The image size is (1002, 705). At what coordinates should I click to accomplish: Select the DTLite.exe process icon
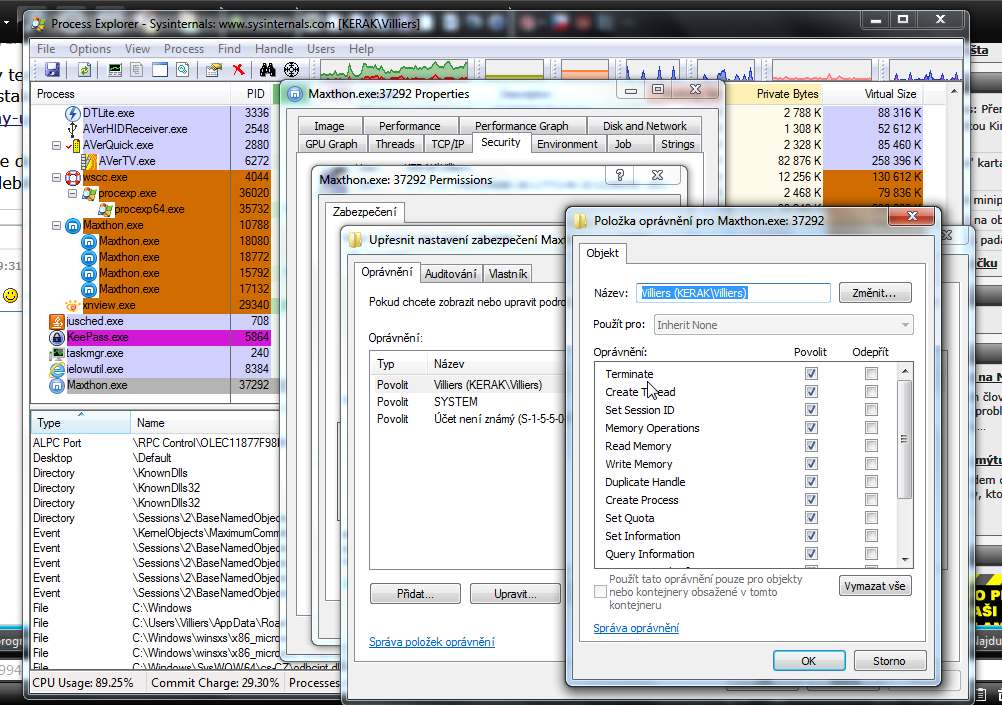(x=73, y=113)
